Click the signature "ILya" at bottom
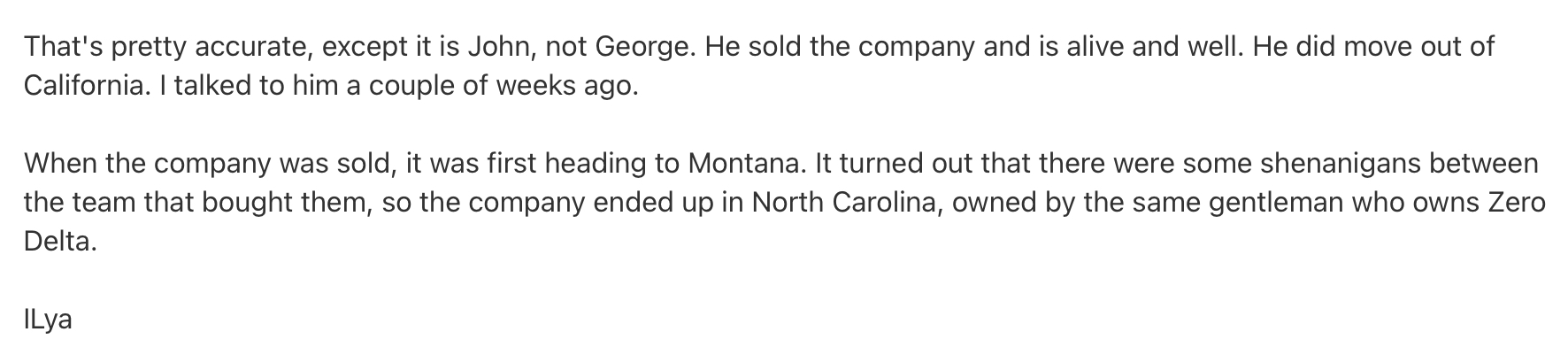 (48, 320)
